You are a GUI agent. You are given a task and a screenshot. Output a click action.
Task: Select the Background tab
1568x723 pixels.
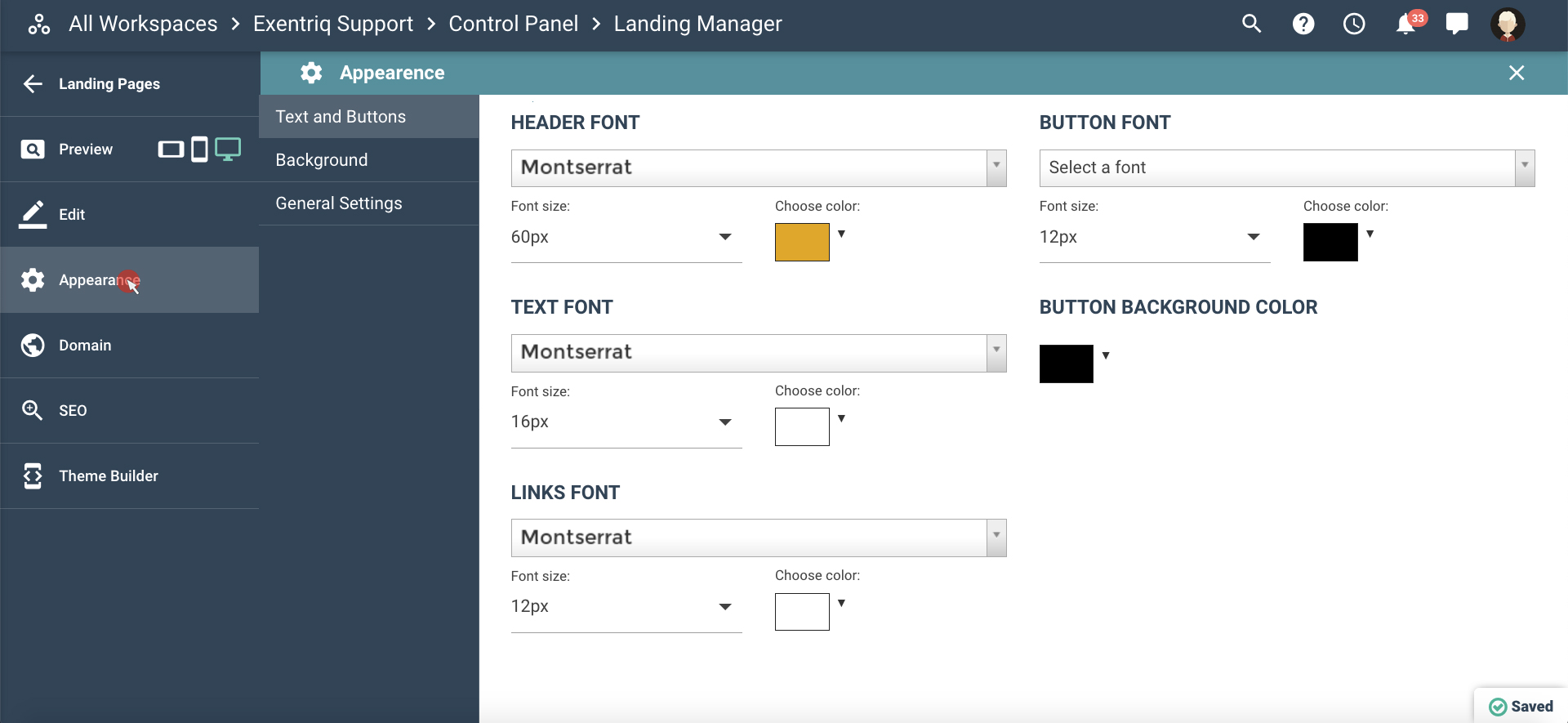tap(322, 160)
